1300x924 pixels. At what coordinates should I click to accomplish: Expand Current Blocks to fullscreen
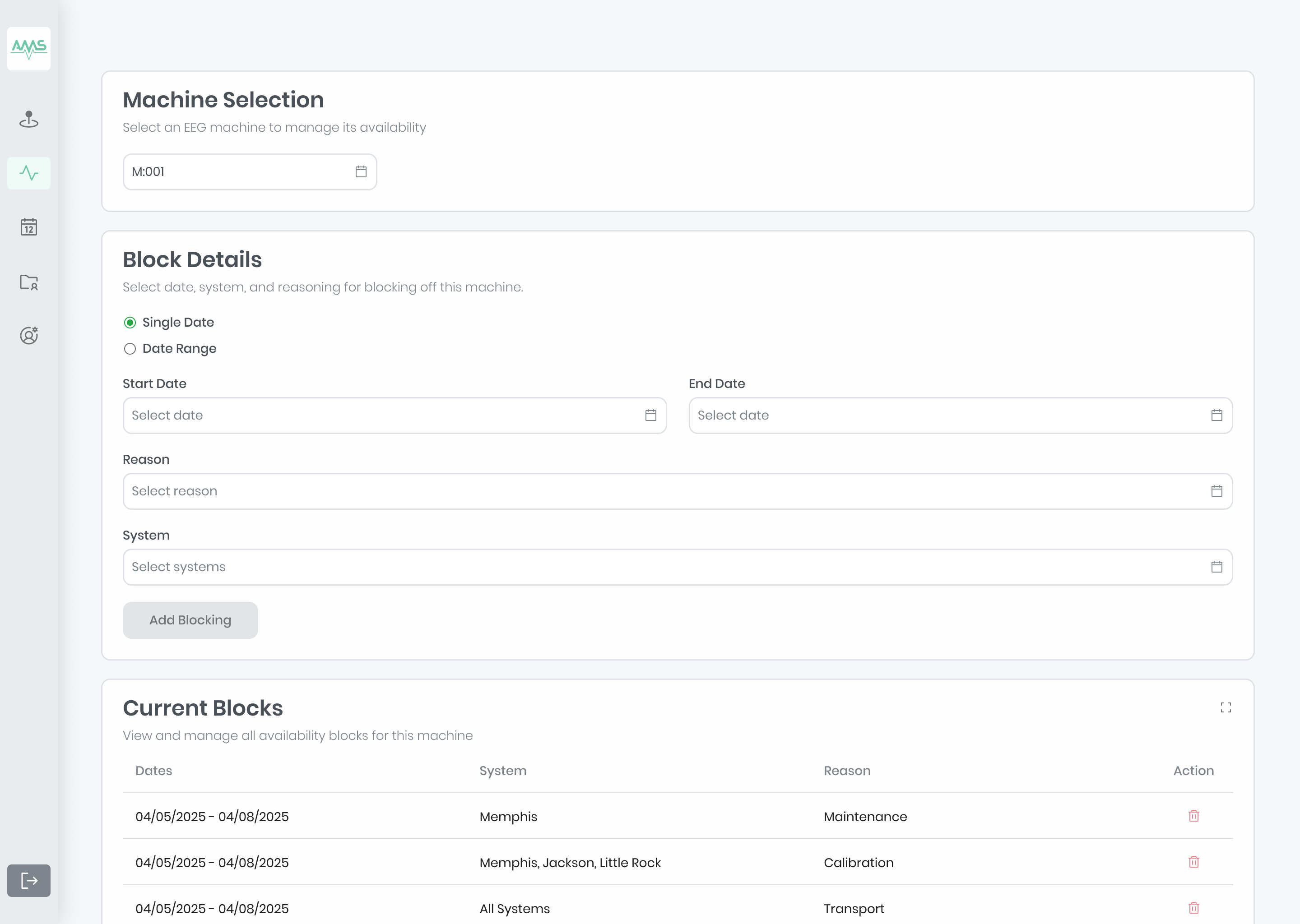point(1226,707)
